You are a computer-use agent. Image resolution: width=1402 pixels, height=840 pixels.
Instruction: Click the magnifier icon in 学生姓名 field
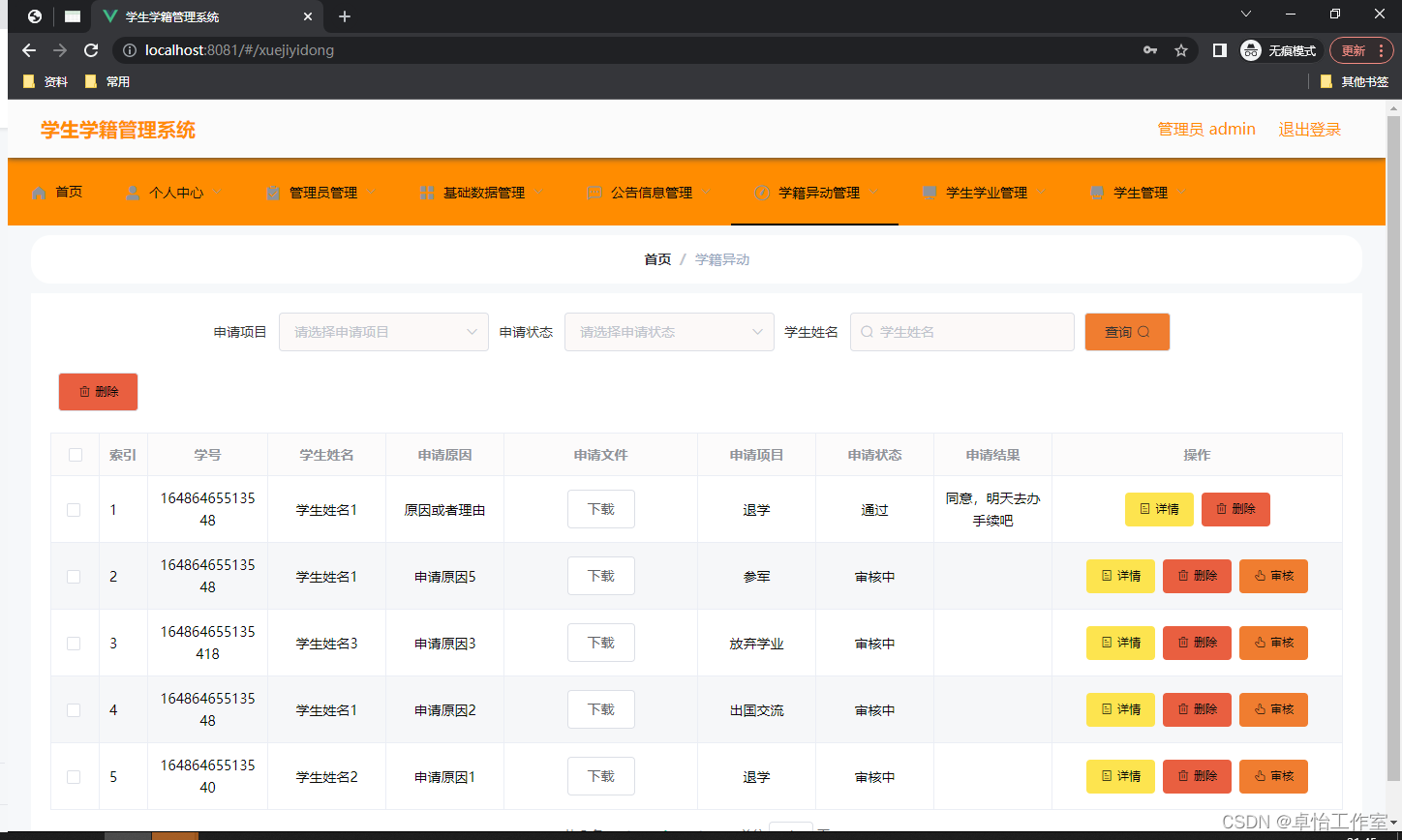click(867, 332)
